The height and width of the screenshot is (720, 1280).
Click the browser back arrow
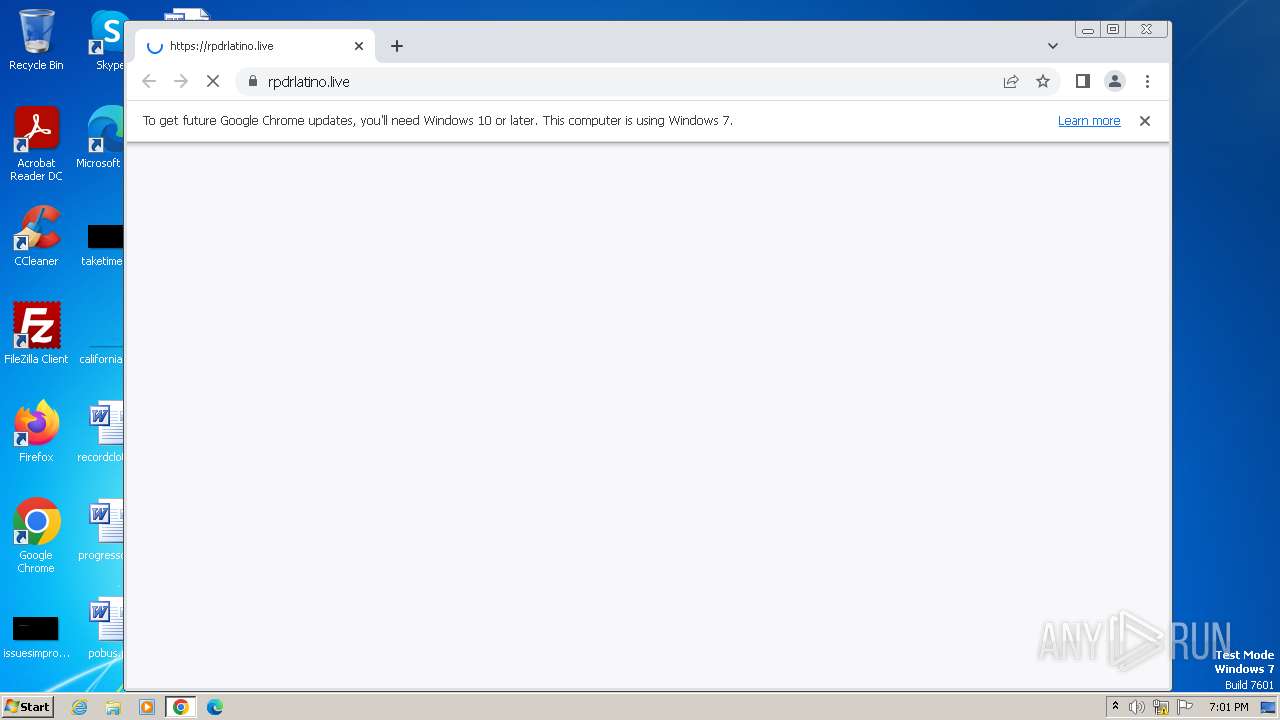coord(149,82)
